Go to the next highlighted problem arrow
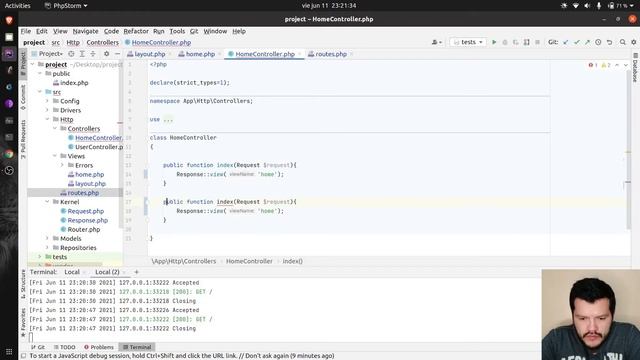This screenshot has width=640, height=360. tap(626, 65)
